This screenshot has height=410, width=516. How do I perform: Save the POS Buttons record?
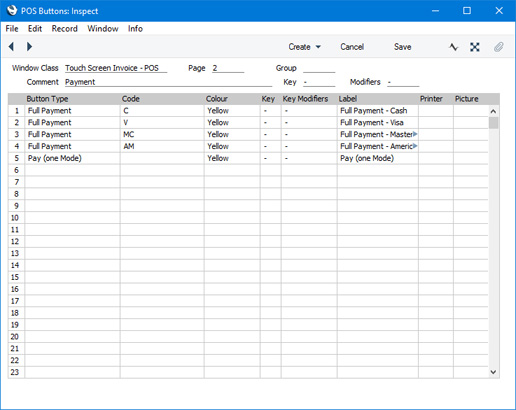[403, 47]
